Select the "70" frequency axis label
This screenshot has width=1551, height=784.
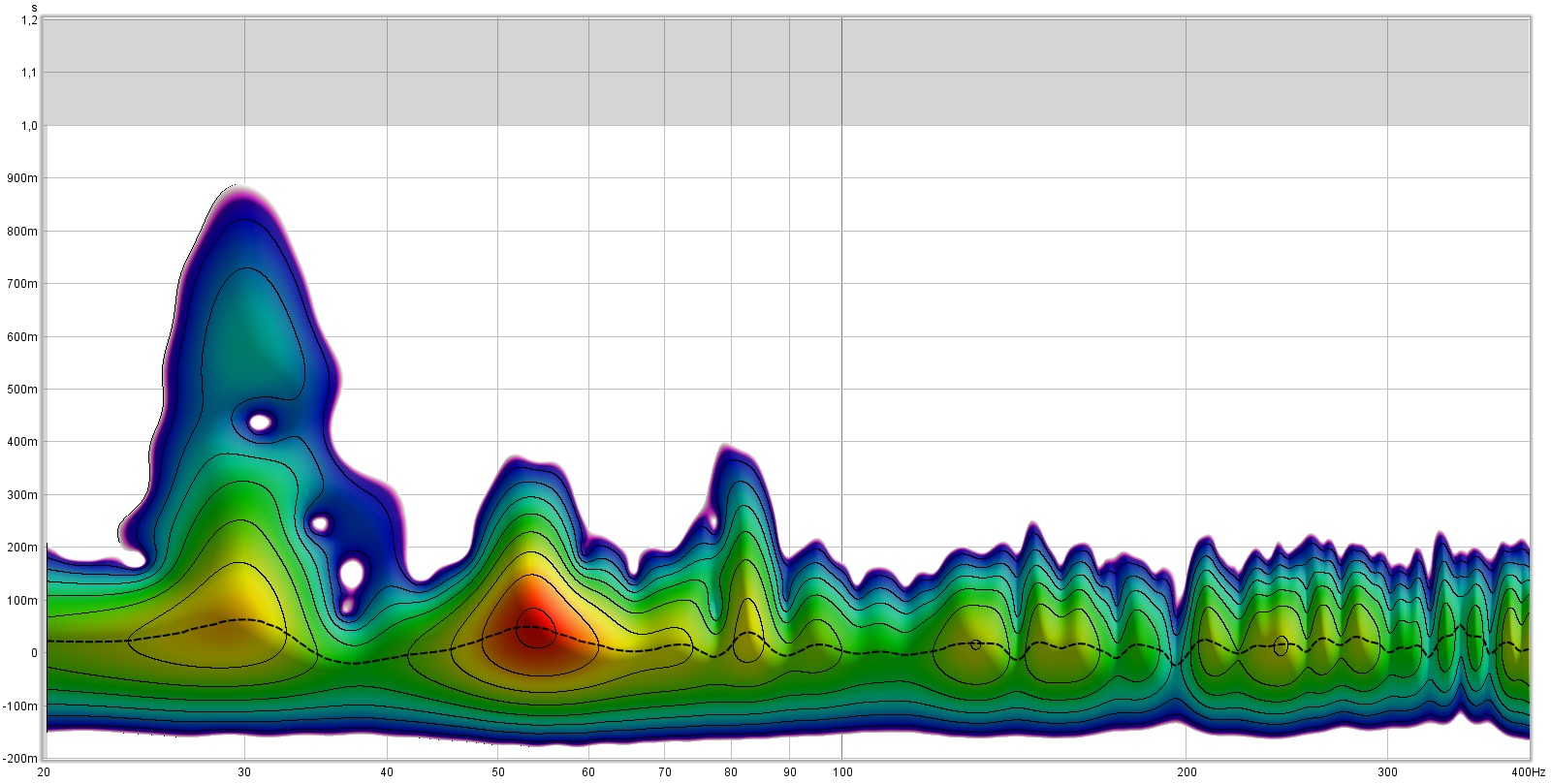(x=664, y=772)
